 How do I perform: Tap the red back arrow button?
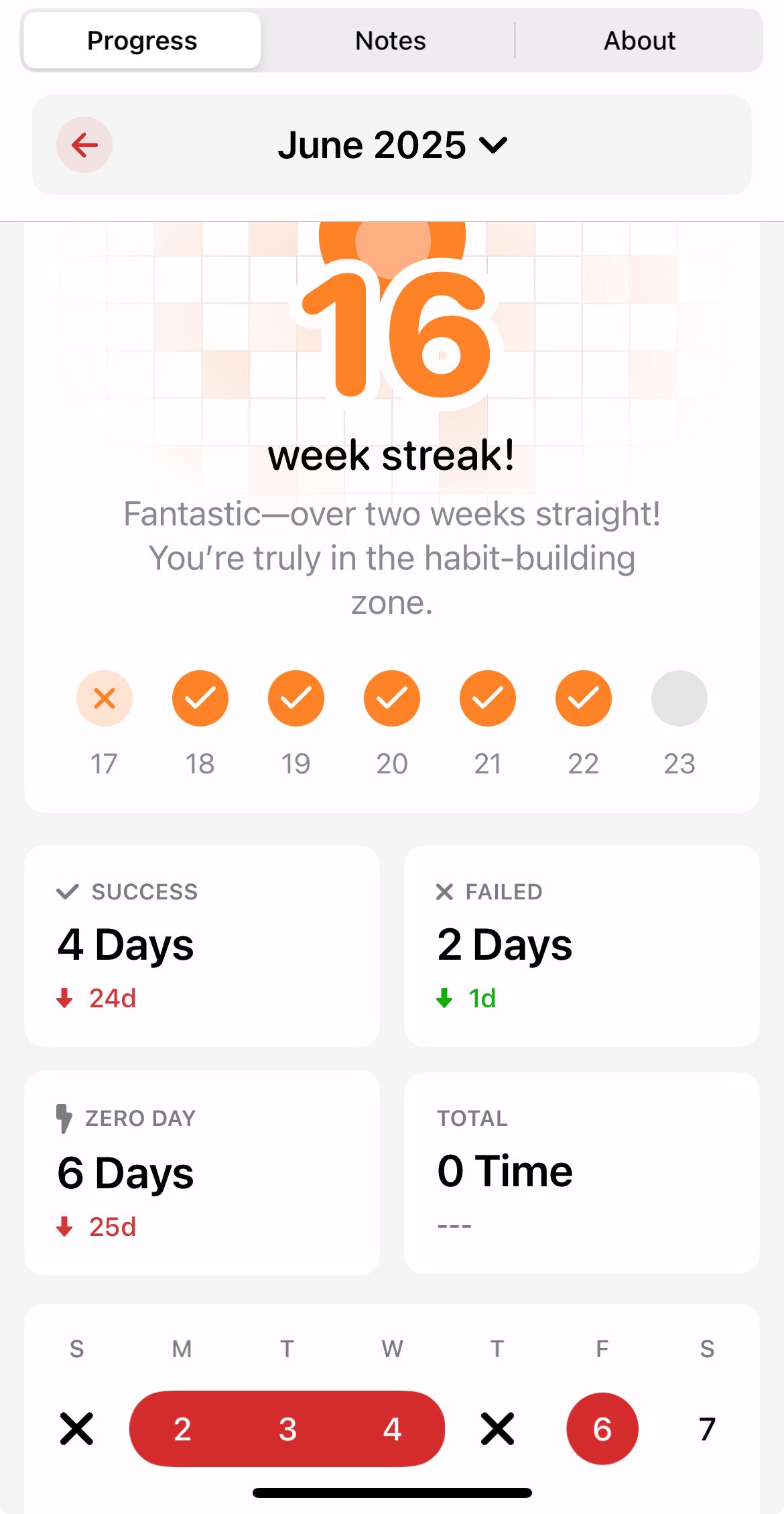coord(84,145)
